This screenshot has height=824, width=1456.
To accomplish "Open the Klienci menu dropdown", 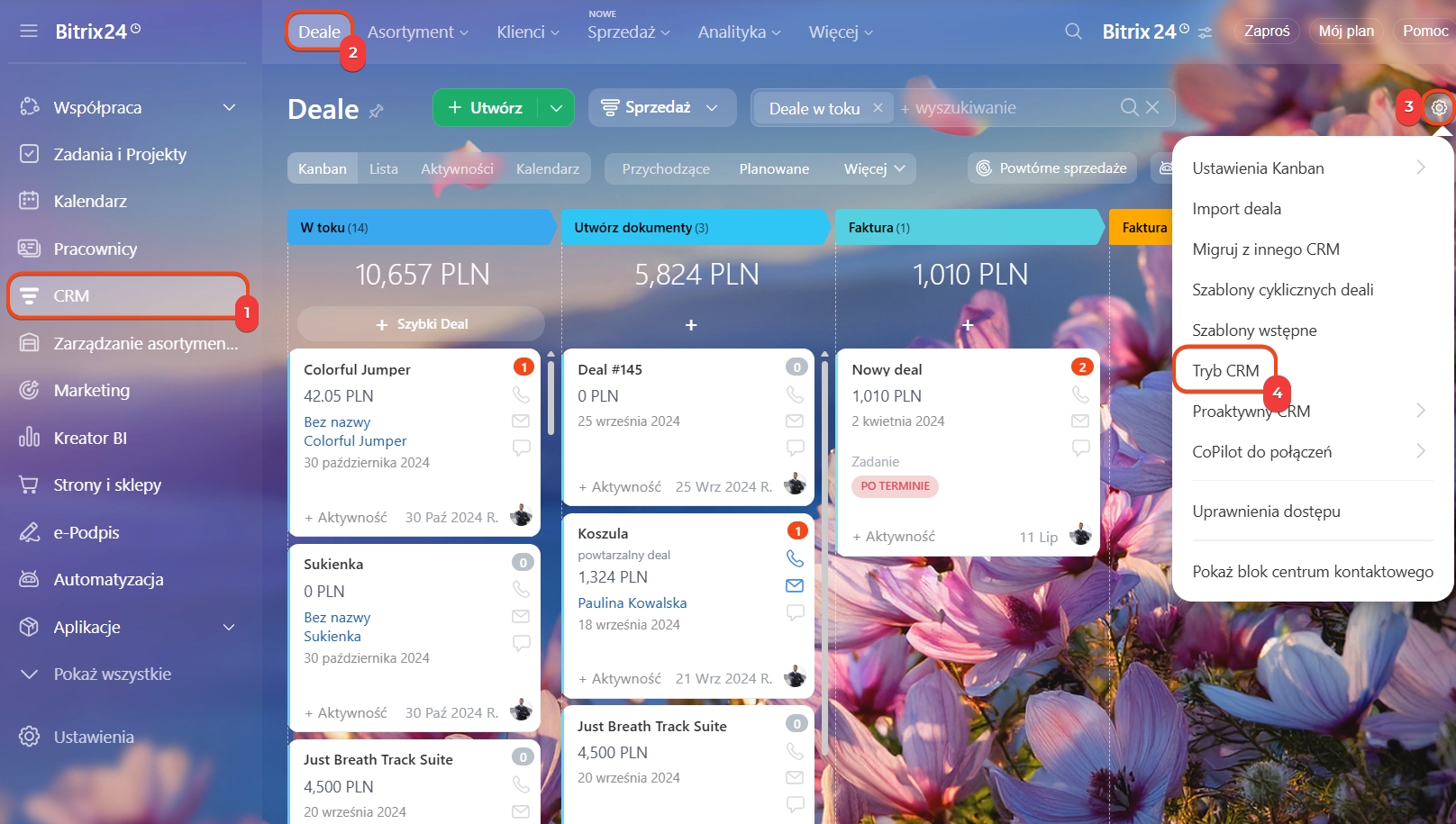I will point(528,32).
